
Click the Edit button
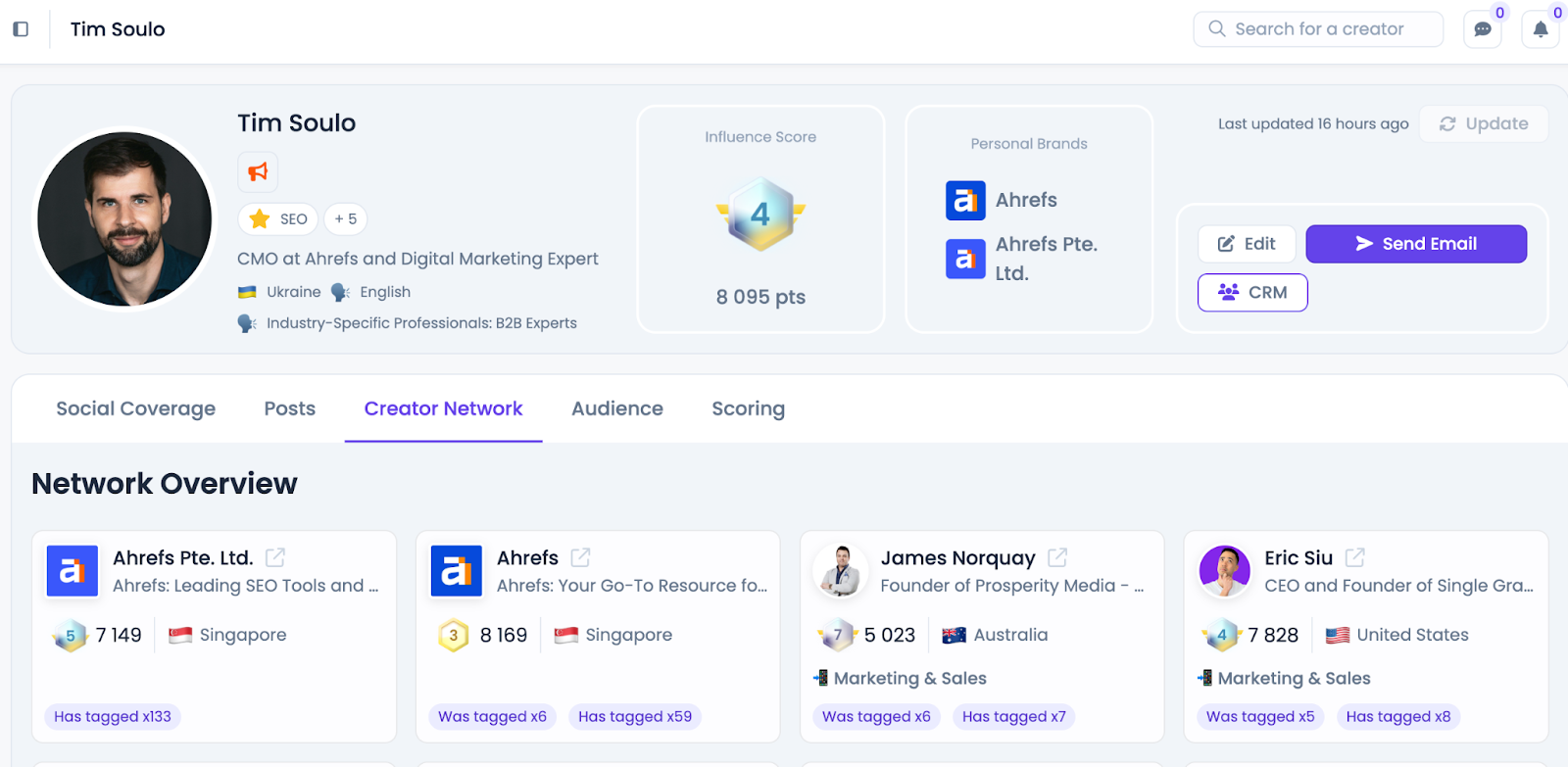pos(1247,244)
